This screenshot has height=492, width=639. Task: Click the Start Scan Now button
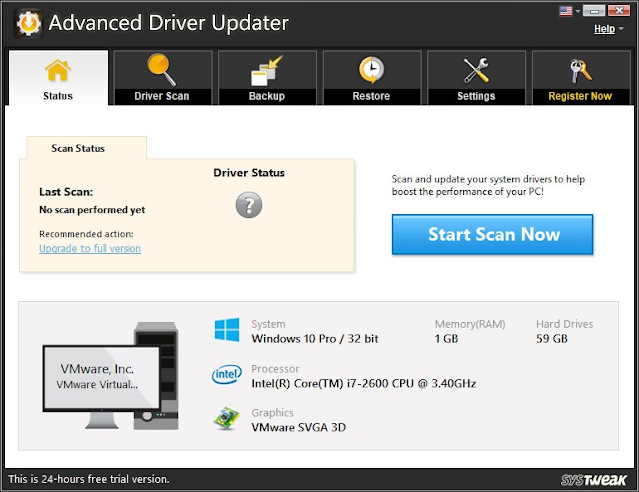[x=492, y=234]
